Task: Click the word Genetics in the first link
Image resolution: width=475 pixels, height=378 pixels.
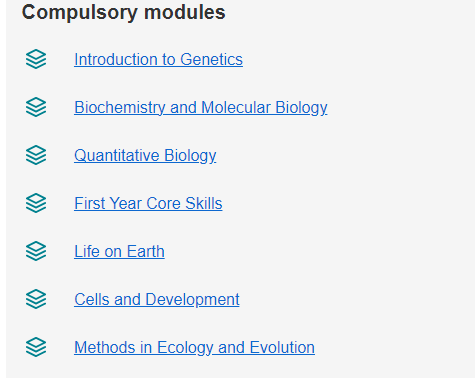Action: point(211,60)
